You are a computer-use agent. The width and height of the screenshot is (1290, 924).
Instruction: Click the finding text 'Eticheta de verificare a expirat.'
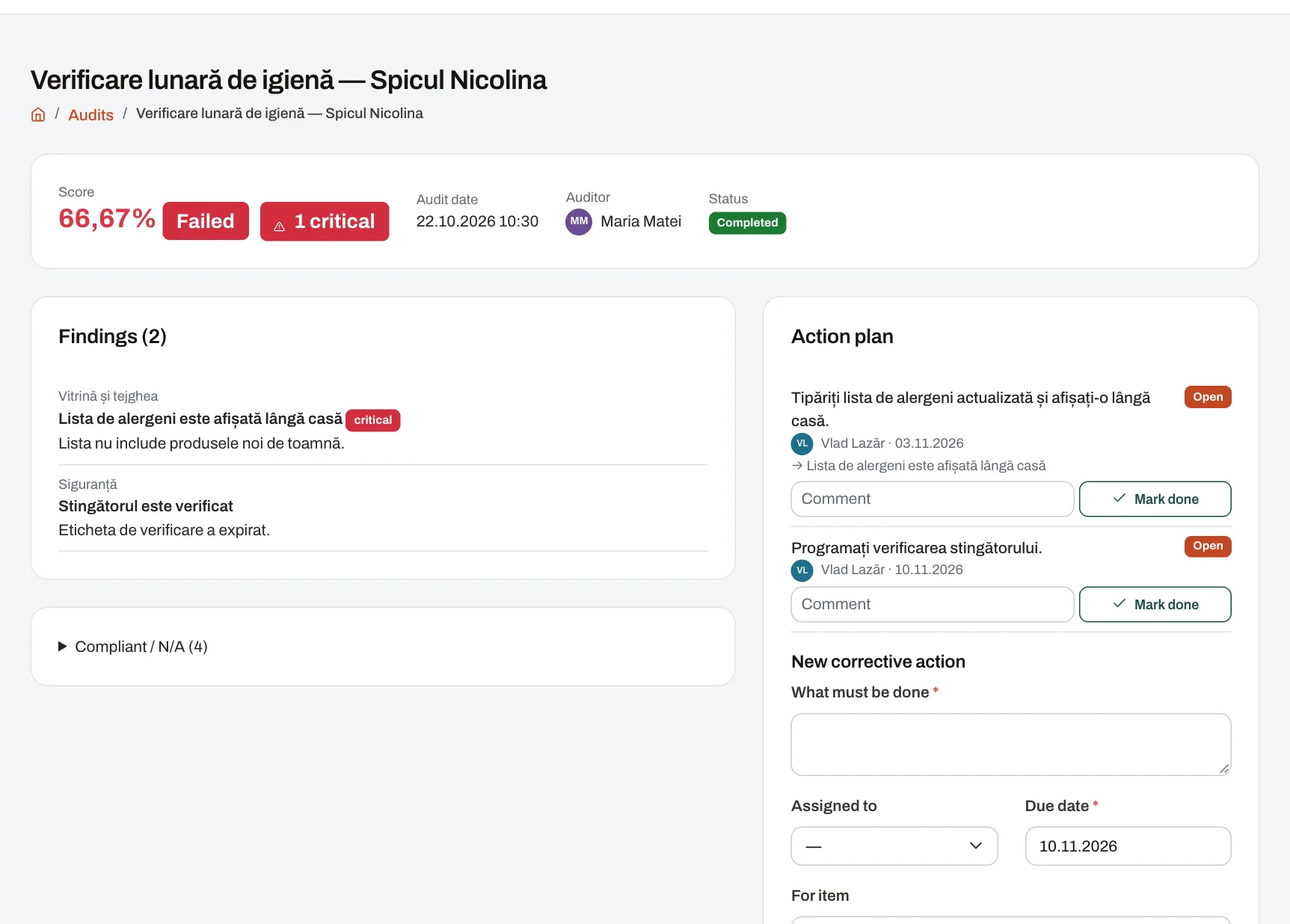pos(164,530)
